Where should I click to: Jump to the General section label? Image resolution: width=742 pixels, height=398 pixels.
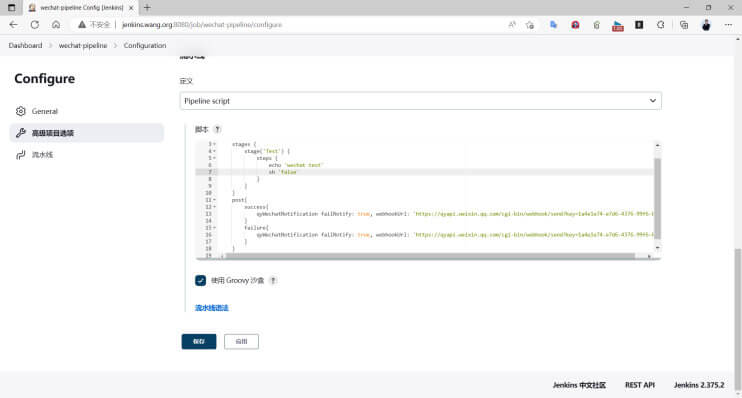click(44, 111)
